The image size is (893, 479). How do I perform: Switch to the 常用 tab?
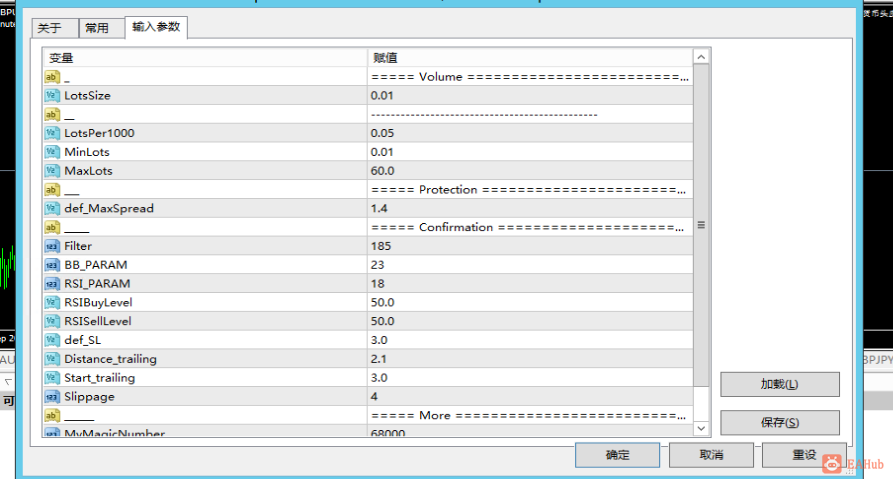click(101, 28)
